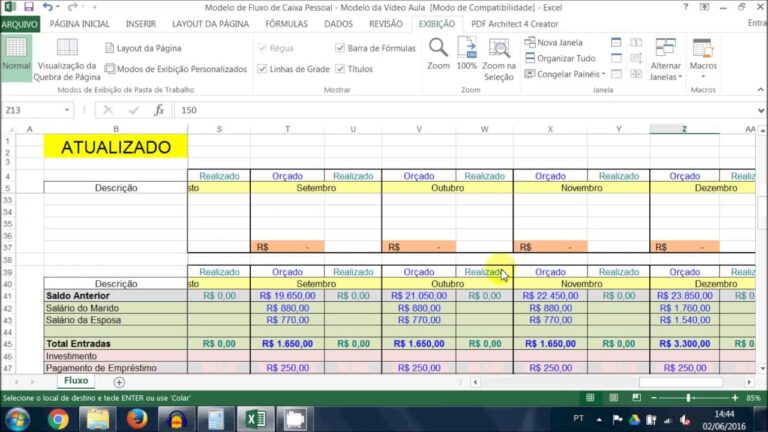768x432 pixels.
Task: Toggle Barra de Fórmulas checkbox
Action: point(340,48)
